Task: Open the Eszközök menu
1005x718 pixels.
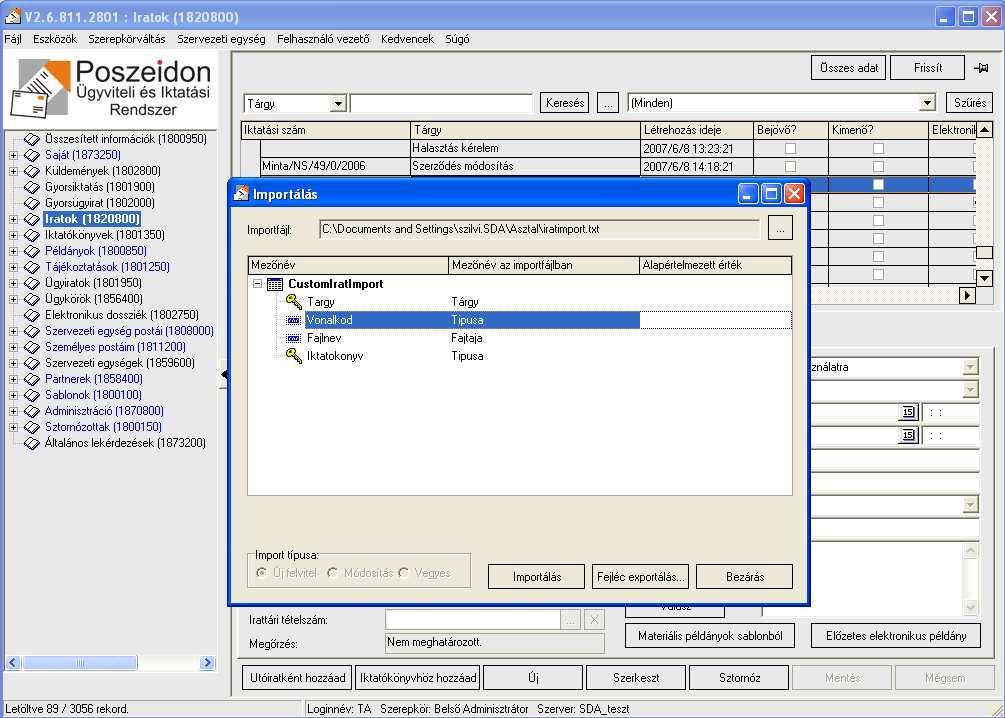Action: 55,39
